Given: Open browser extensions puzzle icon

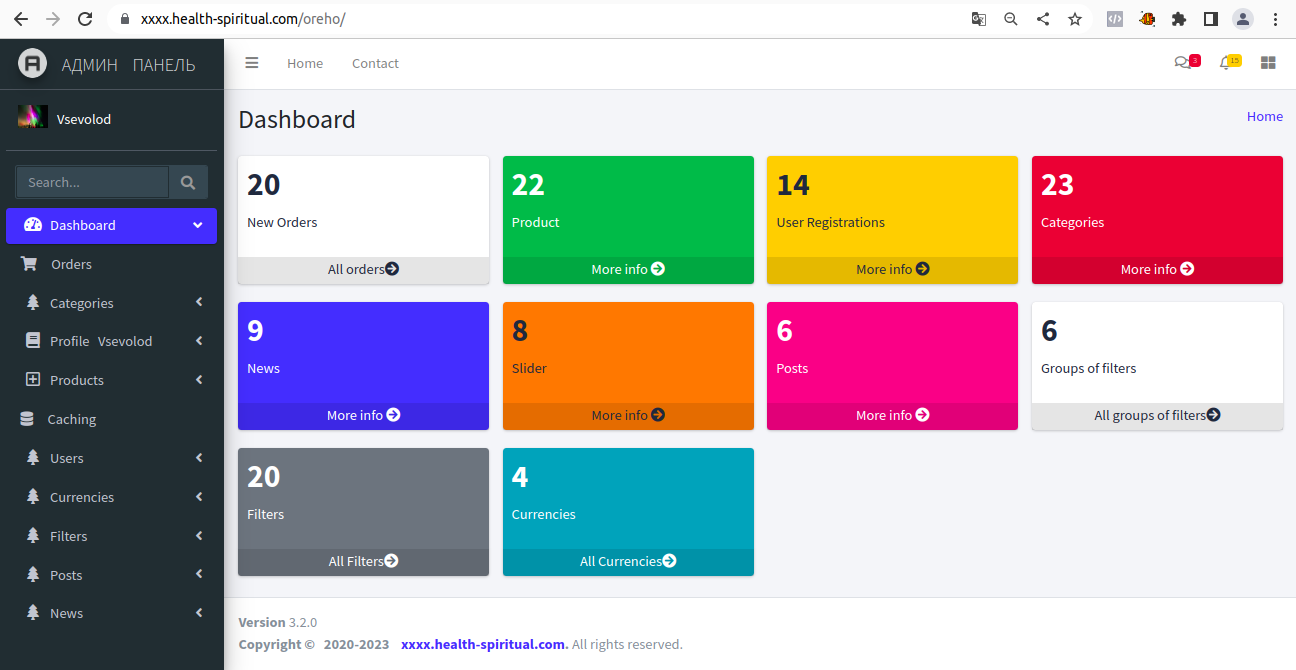Looking at the screenshot, I should [x=1179, y=19].
